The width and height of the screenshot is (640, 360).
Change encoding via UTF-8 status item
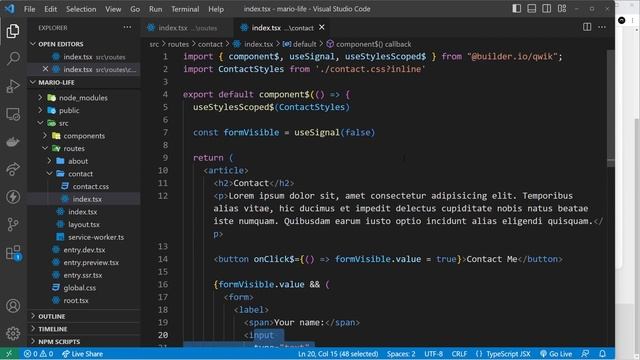point(433,354)
